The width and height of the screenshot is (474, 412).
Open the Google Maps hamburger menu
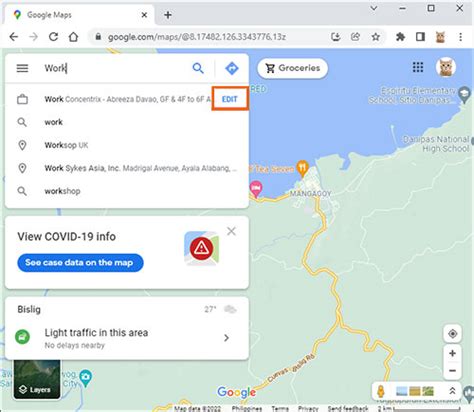22,68
